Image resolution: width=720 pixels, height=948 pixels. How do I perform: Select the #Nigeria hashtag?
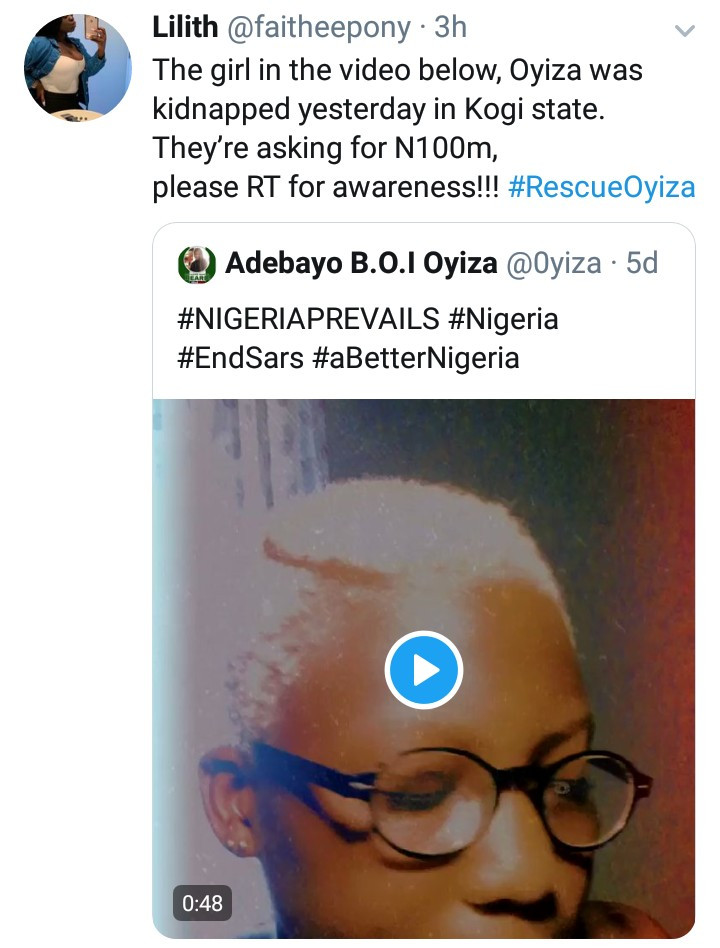click(503, 319)
